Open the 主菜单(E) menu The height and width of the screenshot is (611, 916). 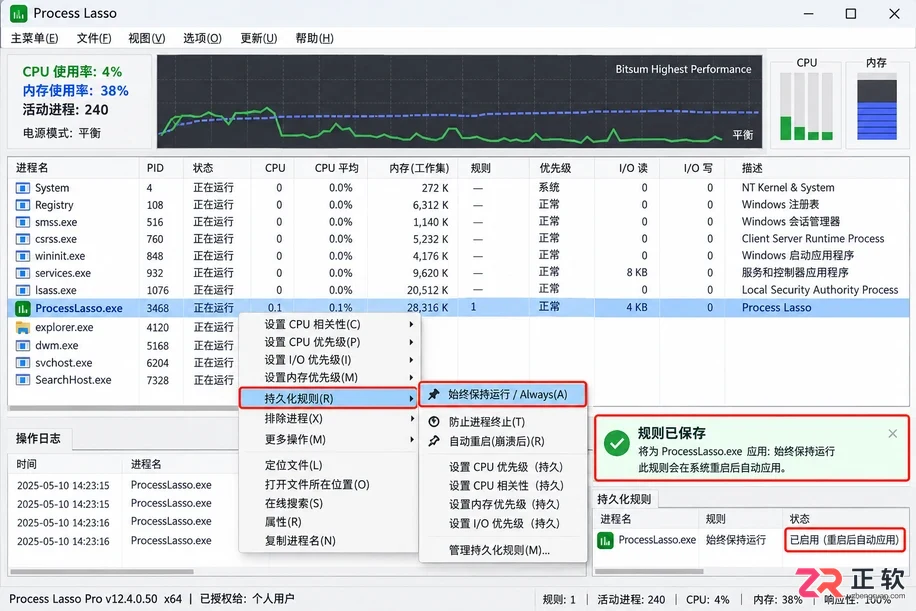pos(34,38)
